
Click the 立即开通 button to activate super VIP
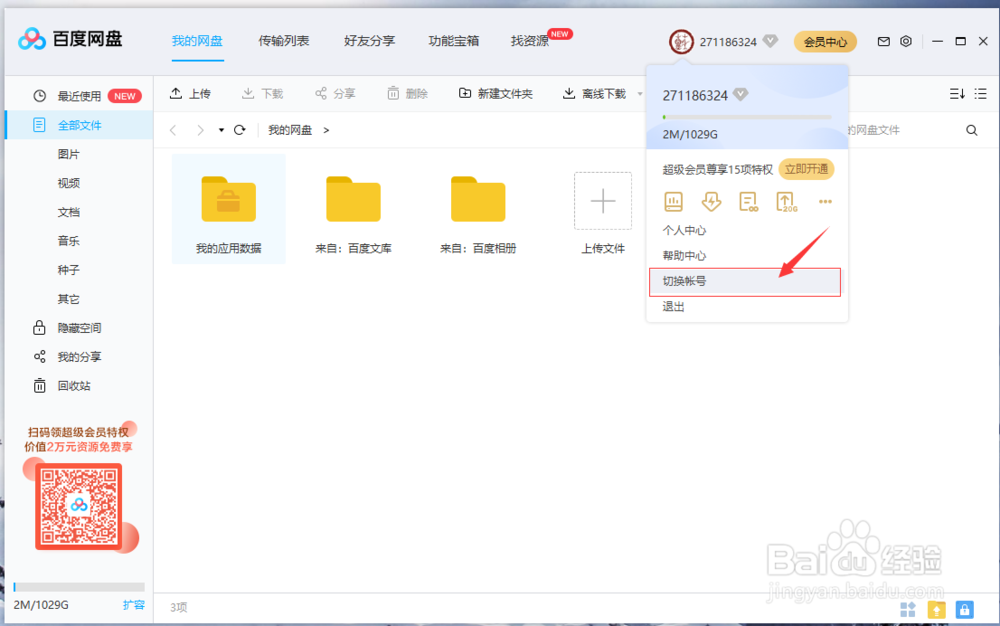click(x=806, y=169)
